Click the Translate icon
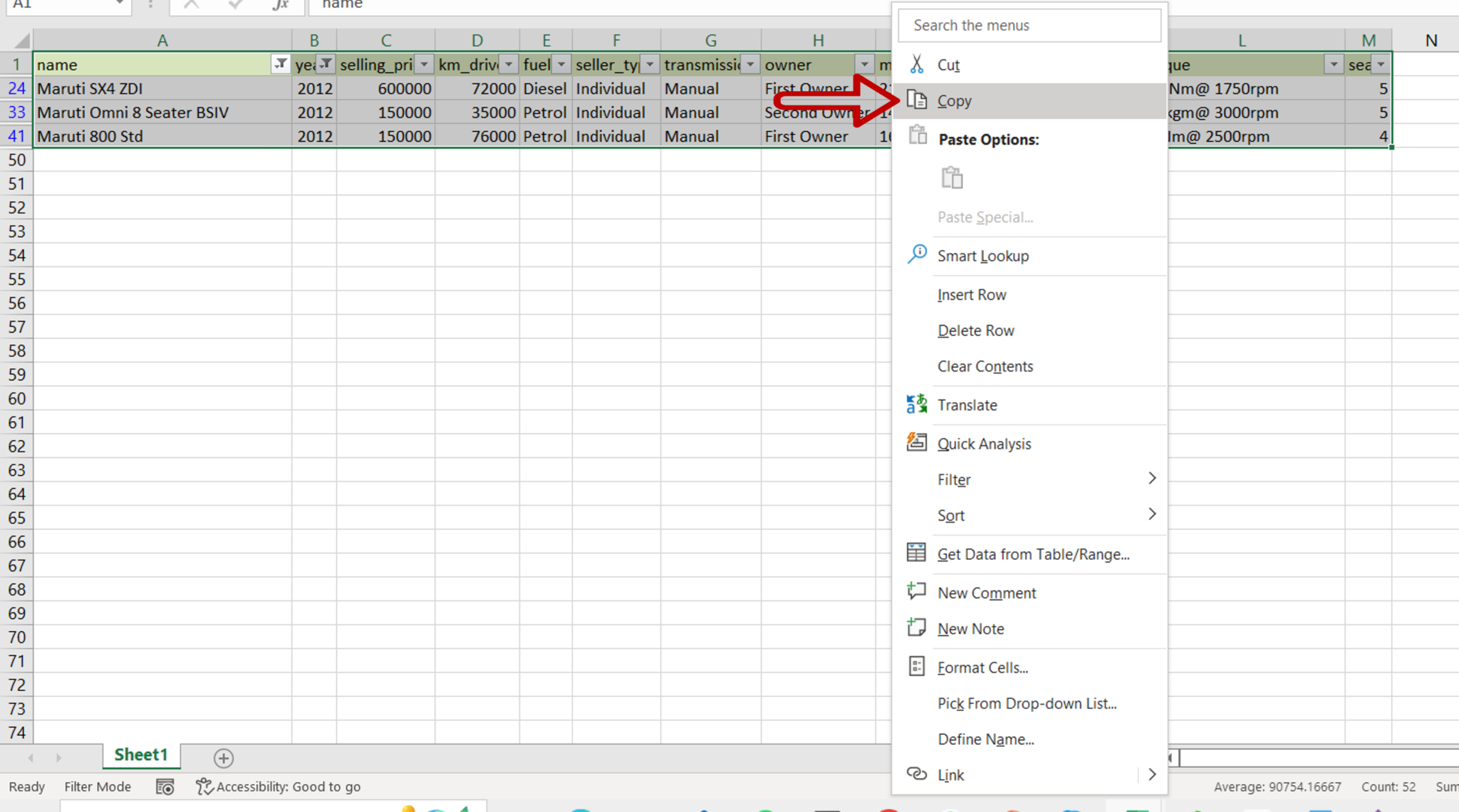 [916, 403]
